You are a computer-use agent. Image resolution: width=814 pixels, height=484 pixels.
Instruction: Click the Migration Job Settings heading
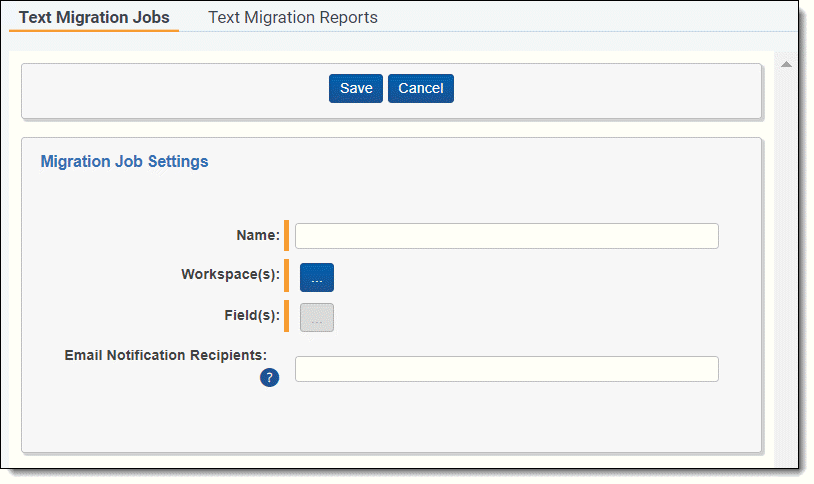click(124, 161)
